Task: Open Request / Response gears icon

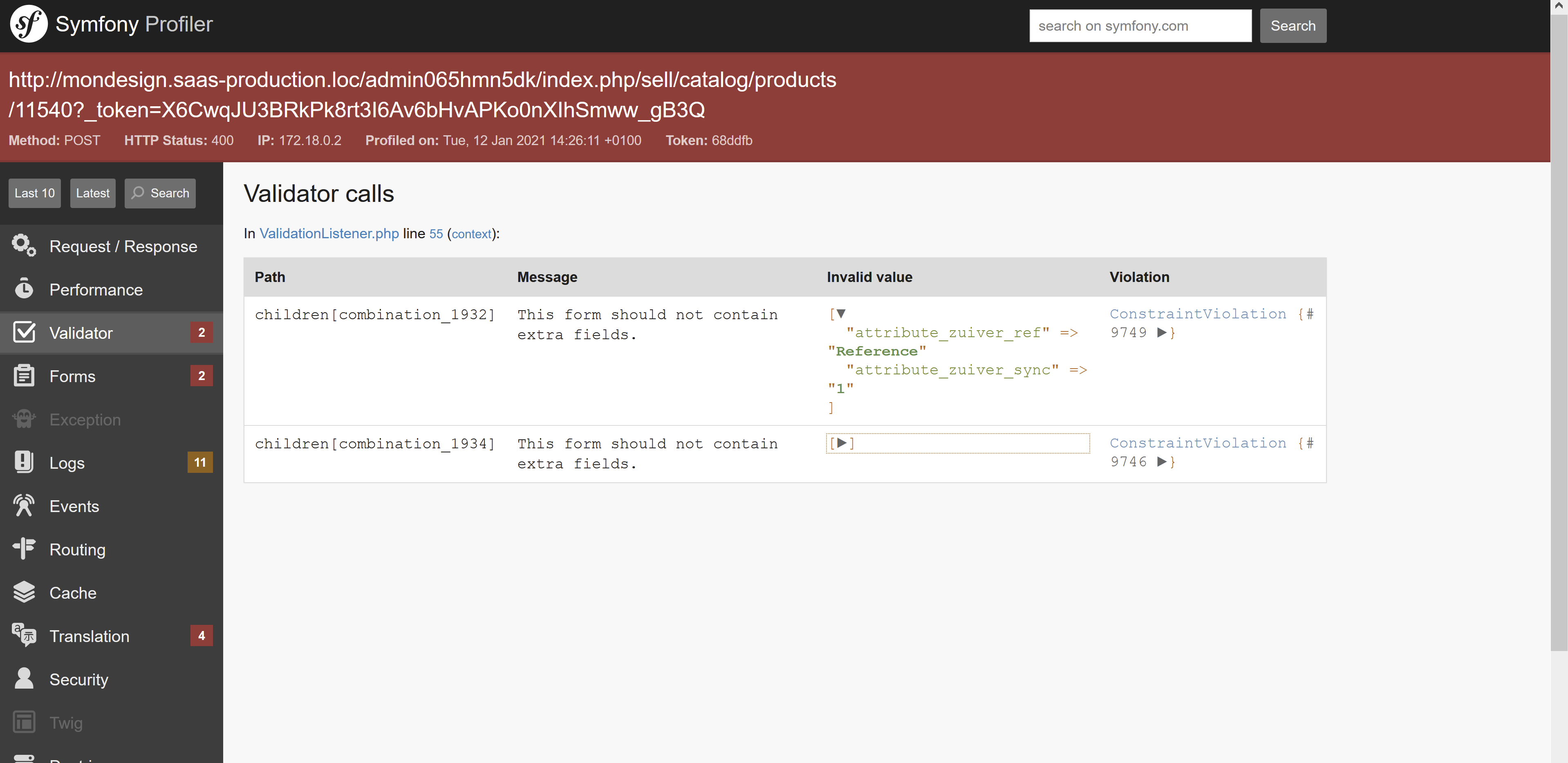Action: (x=24, y=245)
